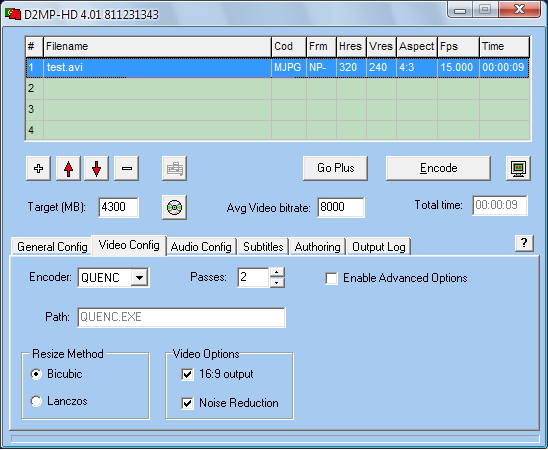Switch to the General Config tab
This screenshot has width=548, height=450.
52,247
